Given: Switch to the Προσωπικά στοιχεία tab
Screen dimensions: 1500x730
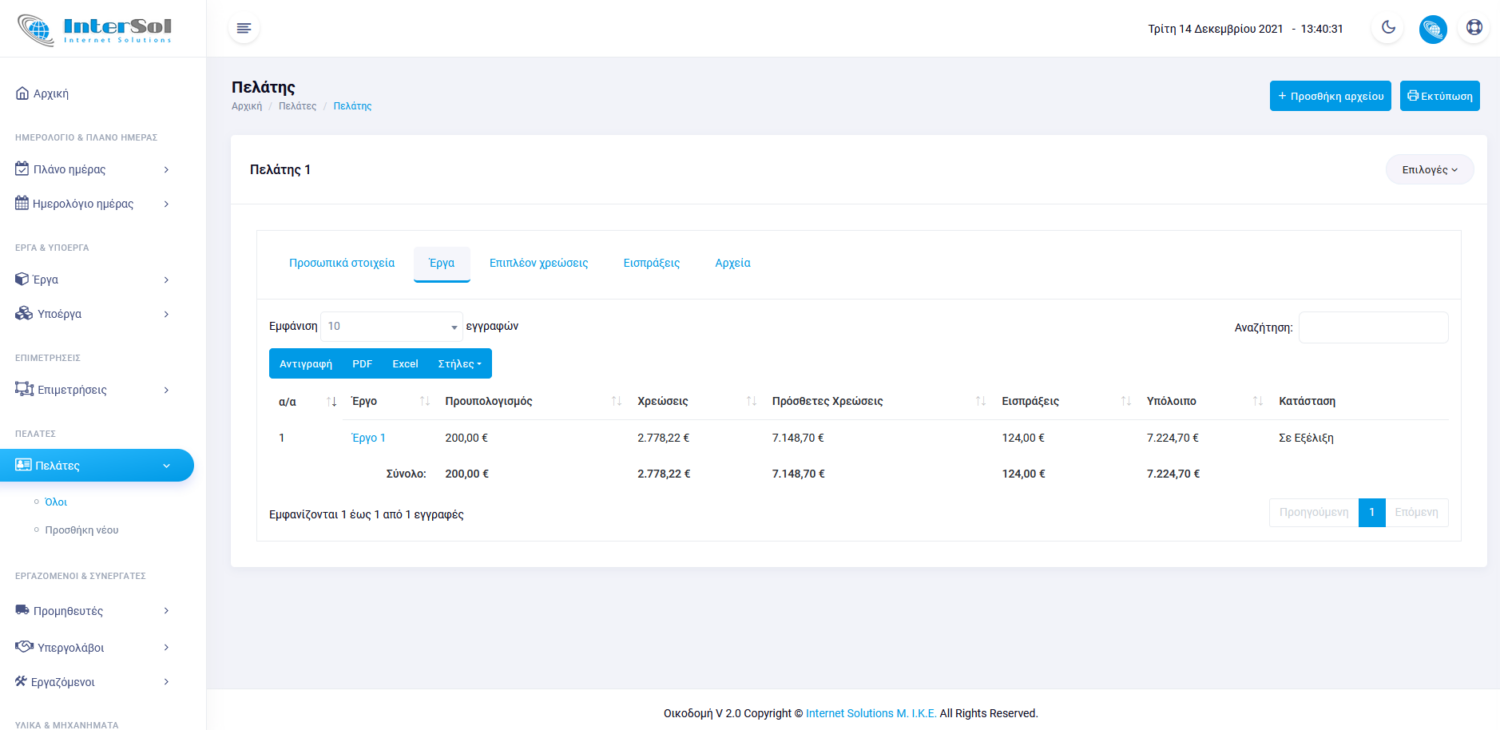Looking at the screenshot, I should click(342, 263).
